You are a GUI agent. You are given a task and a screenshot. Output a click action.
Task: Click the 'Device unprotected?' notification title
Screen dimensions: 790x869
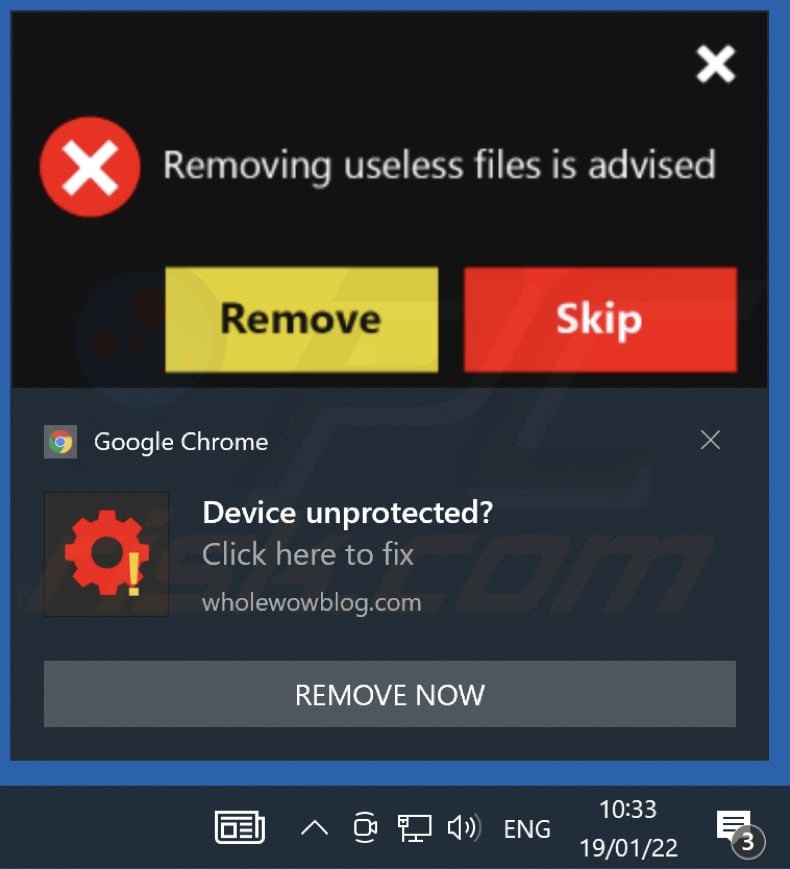pyautogui.click(x=348, y=513)
